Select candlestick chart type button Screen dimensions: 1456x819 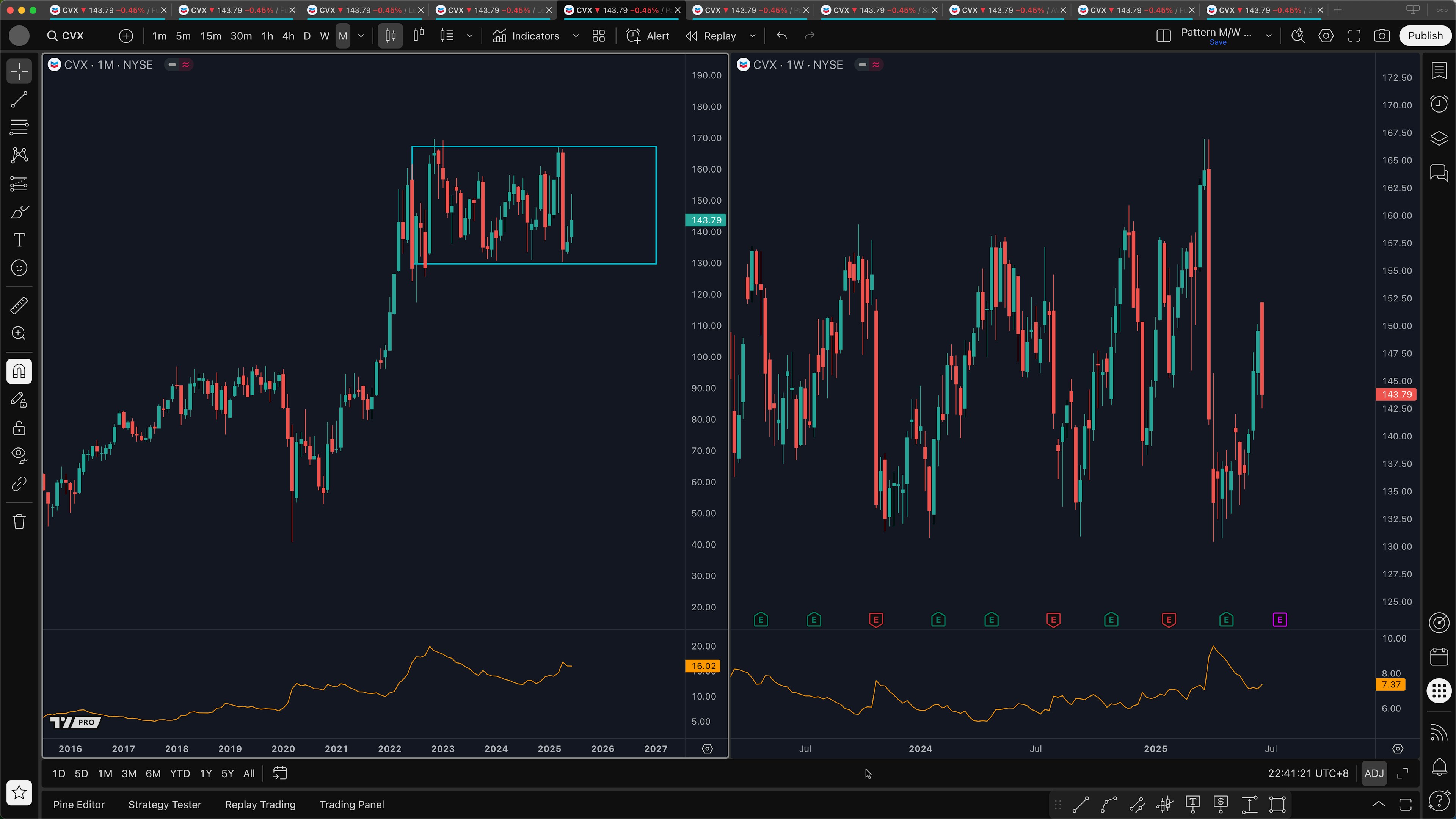tap(391, 36)
